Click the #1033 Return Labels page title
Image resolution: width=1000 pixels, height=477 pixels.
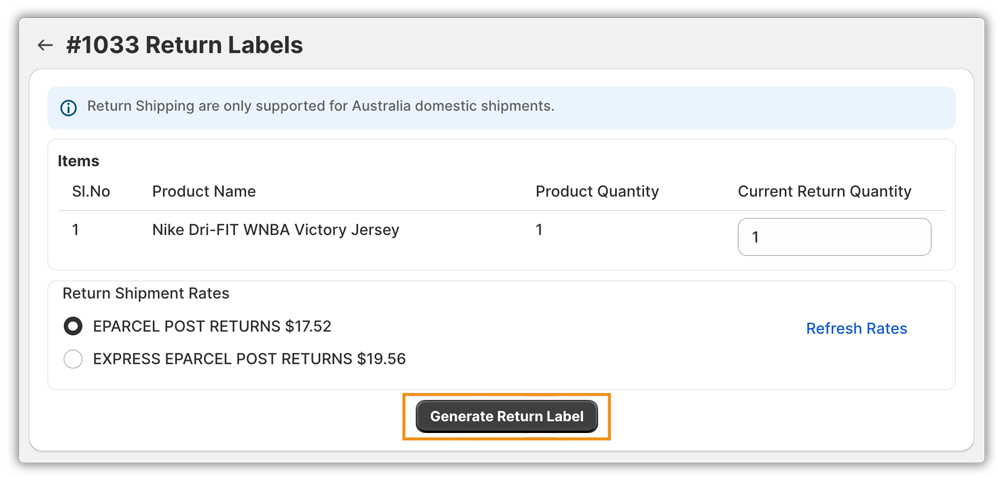[x=184, y=45]
